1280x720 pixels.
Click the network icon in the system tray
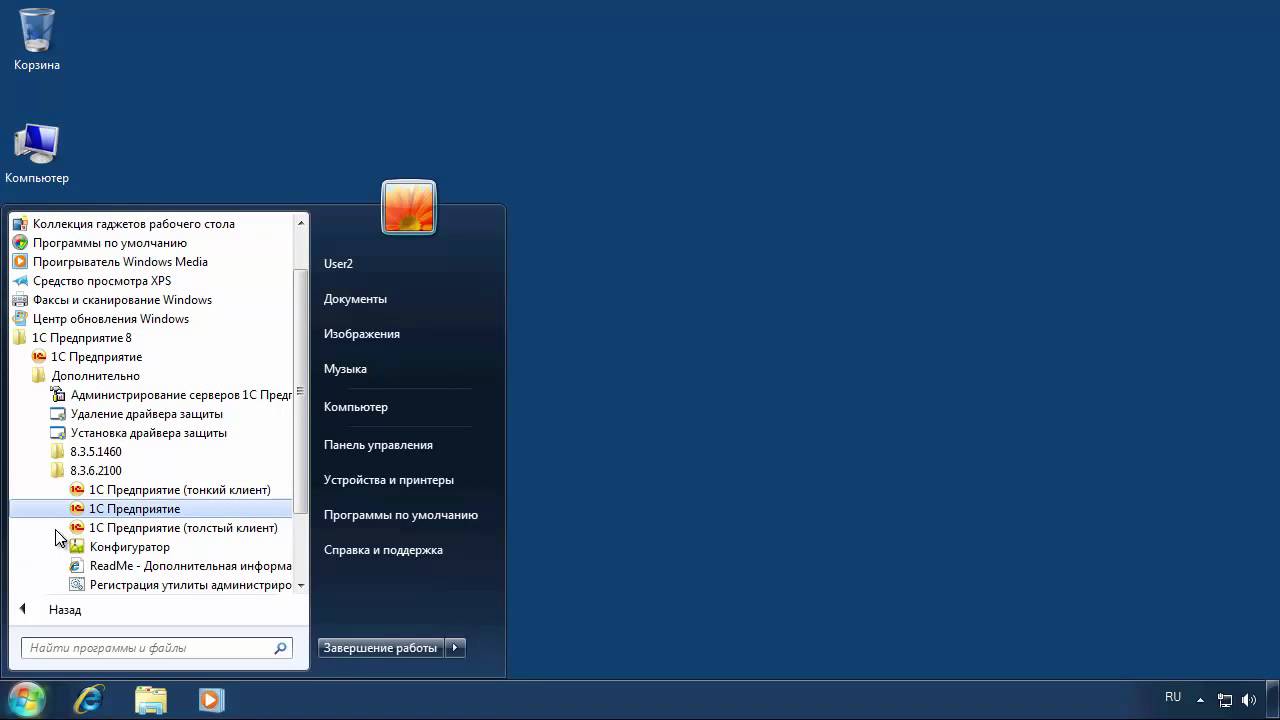pos(1225,700)
